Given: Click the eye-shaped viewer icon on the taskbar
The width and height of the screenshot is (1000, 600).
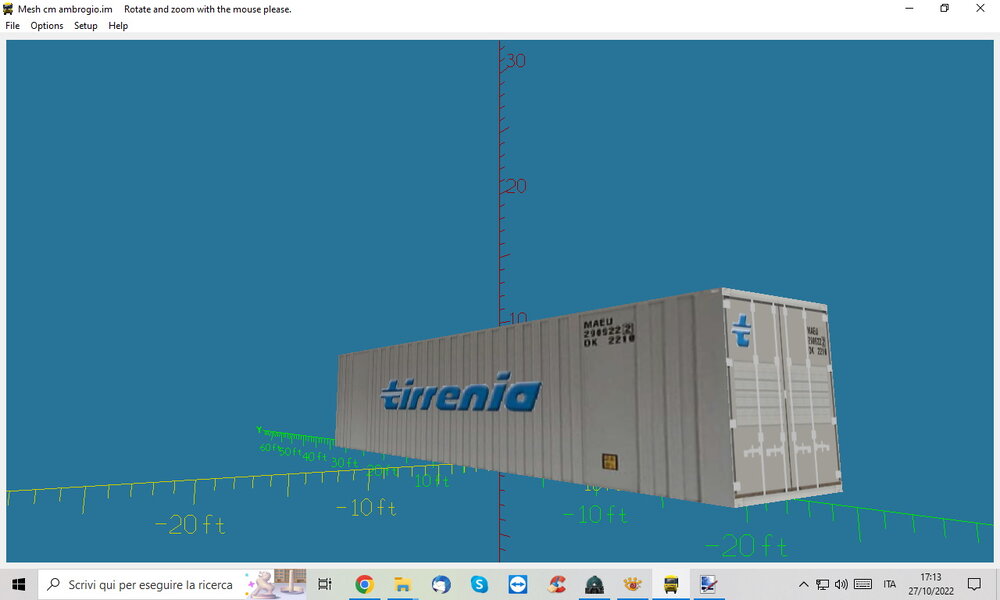Looking at the screenshot, I should pos(632,584).
